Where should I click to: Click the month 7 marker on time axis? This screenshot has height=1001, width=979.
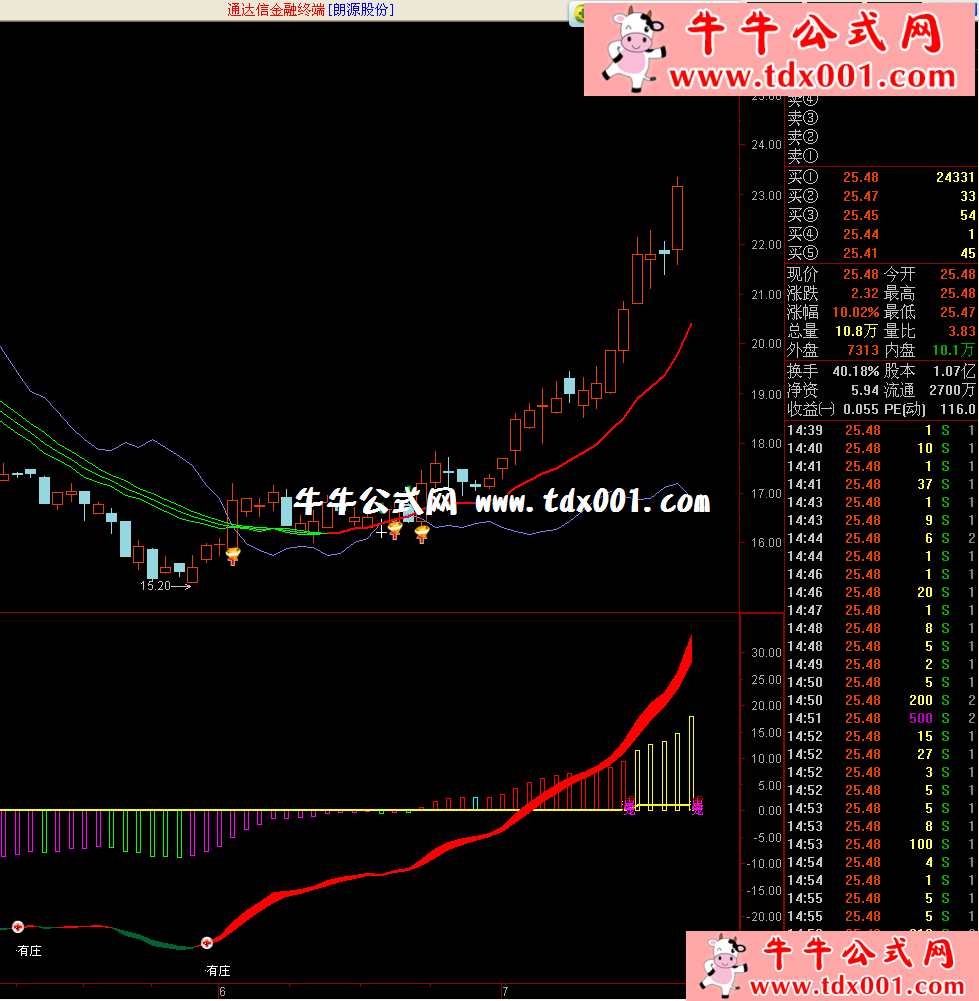(506, 991)
